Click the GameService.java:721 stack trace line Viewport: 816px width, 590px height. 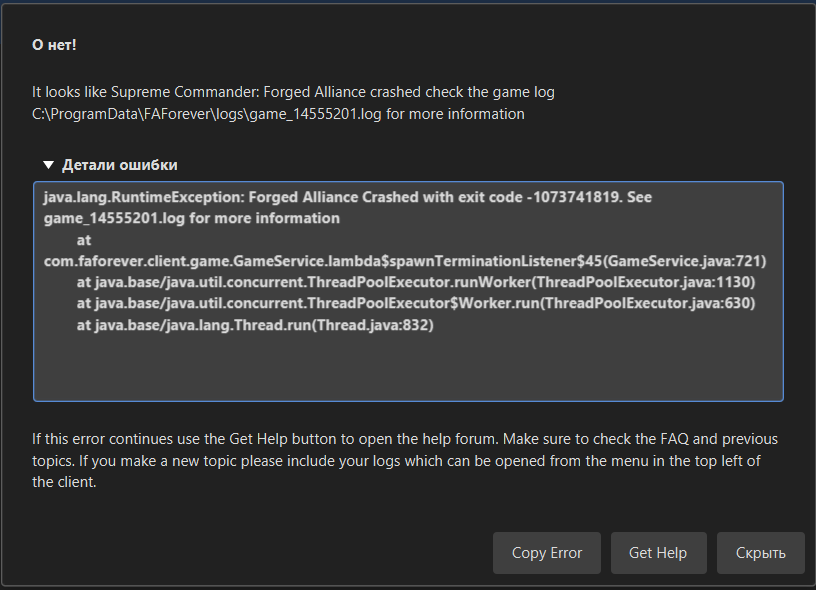404,261
